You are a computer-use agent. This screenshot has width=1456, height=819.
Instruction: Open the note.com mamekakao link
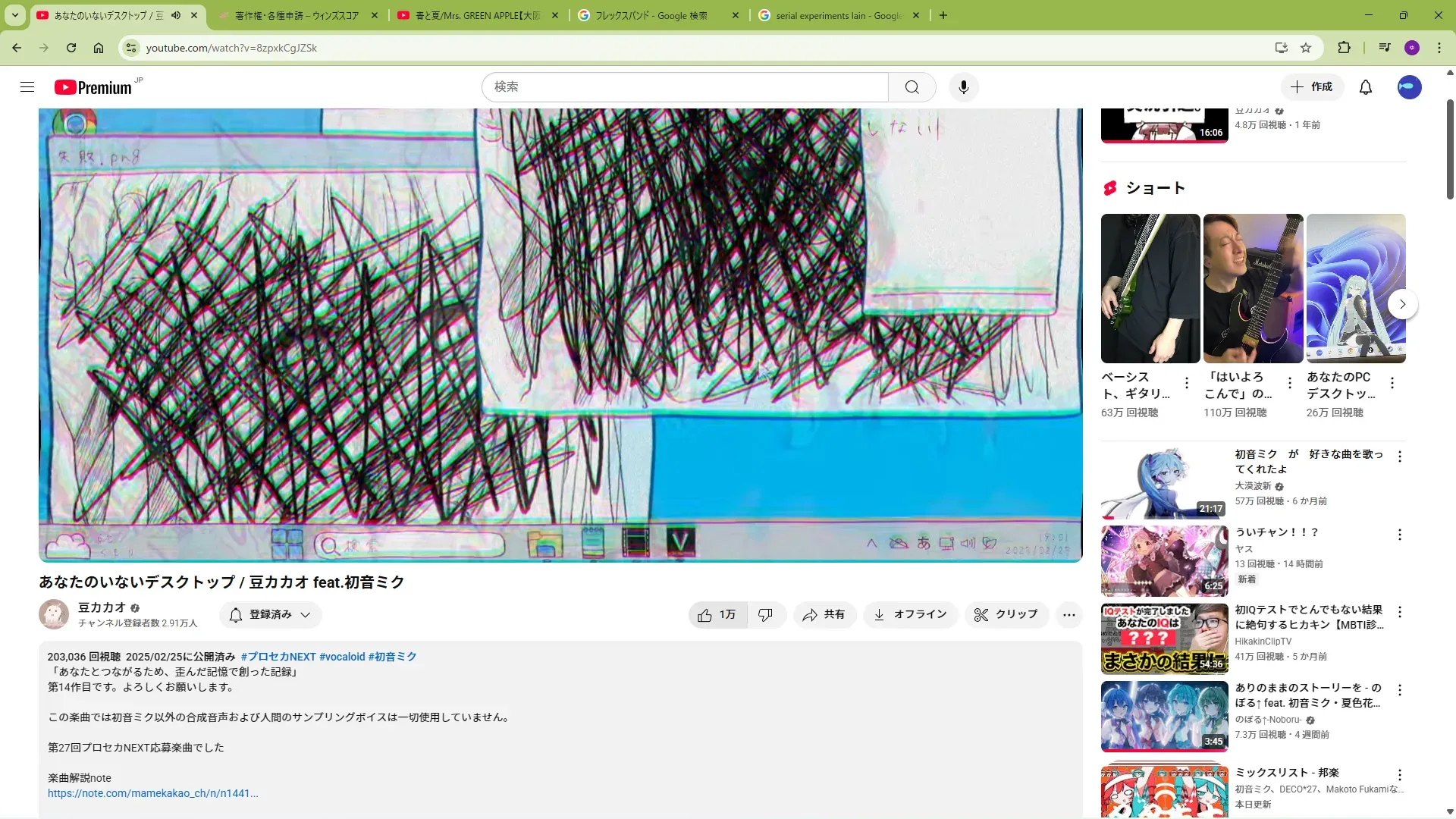(152, 793)
